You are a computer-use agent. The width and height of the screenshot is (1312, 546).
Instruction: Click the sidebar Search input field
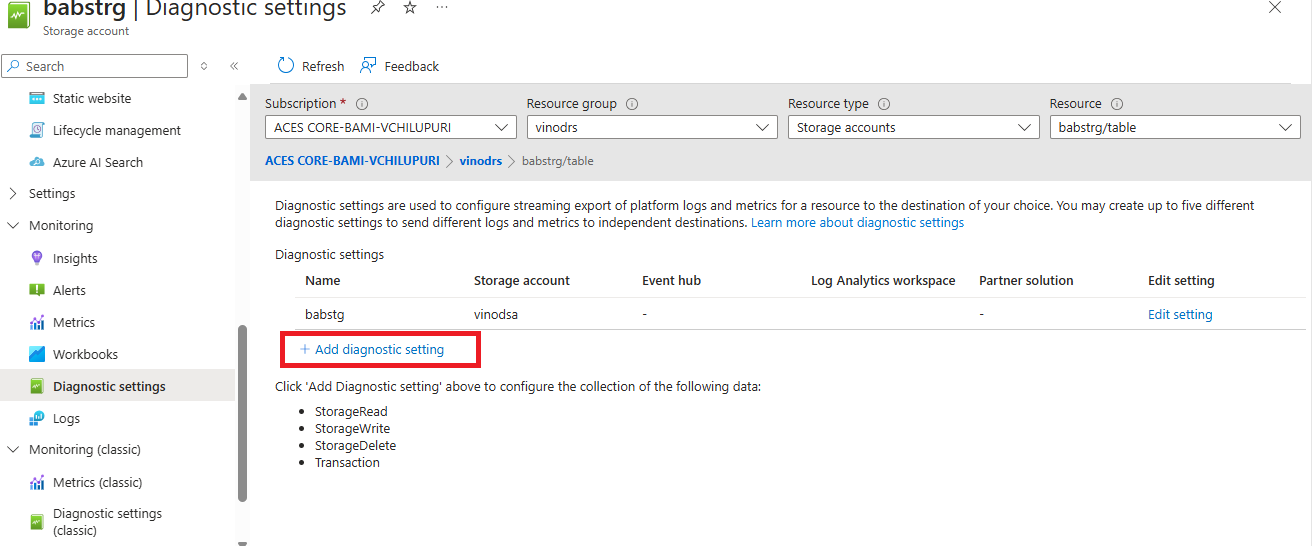[x=94, y=66]
